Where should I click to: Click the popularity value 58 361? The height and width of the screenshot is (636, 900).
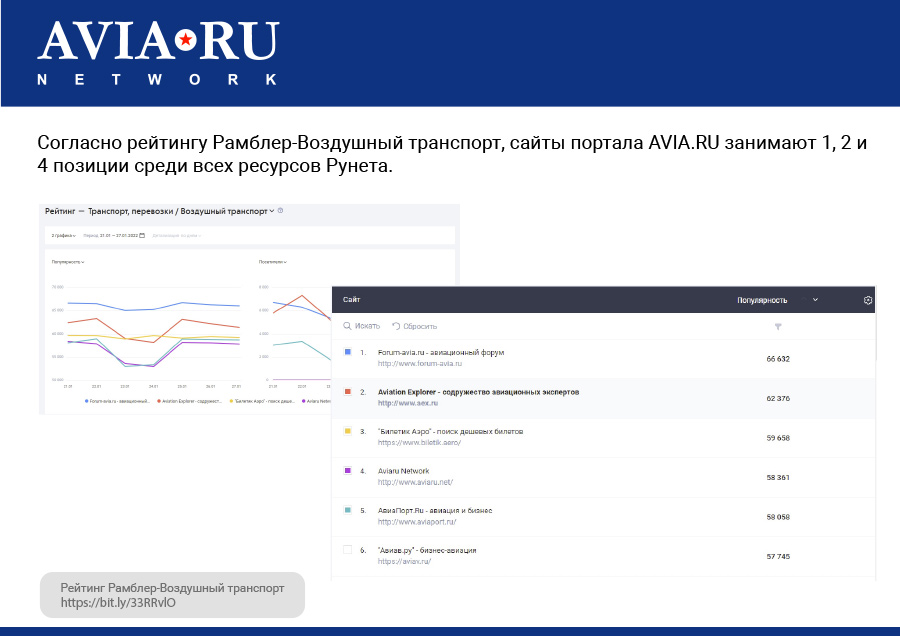click(x=778, y=478)
